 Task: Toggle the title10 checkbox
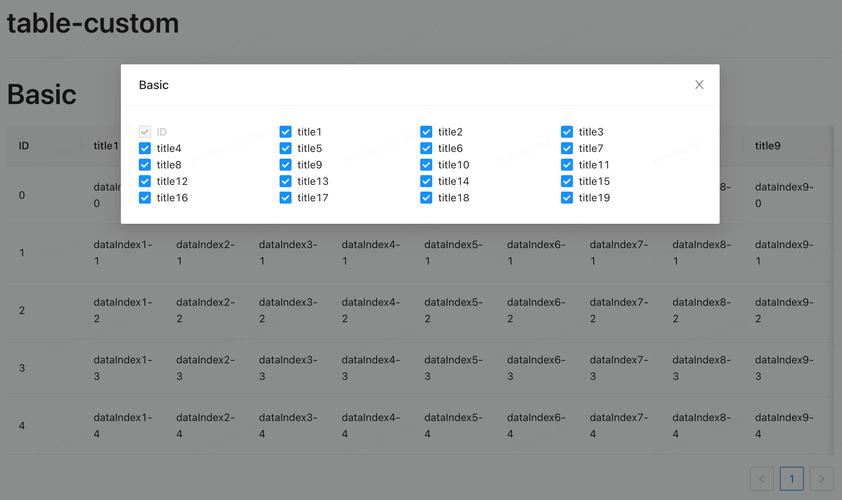click(426, 165)
